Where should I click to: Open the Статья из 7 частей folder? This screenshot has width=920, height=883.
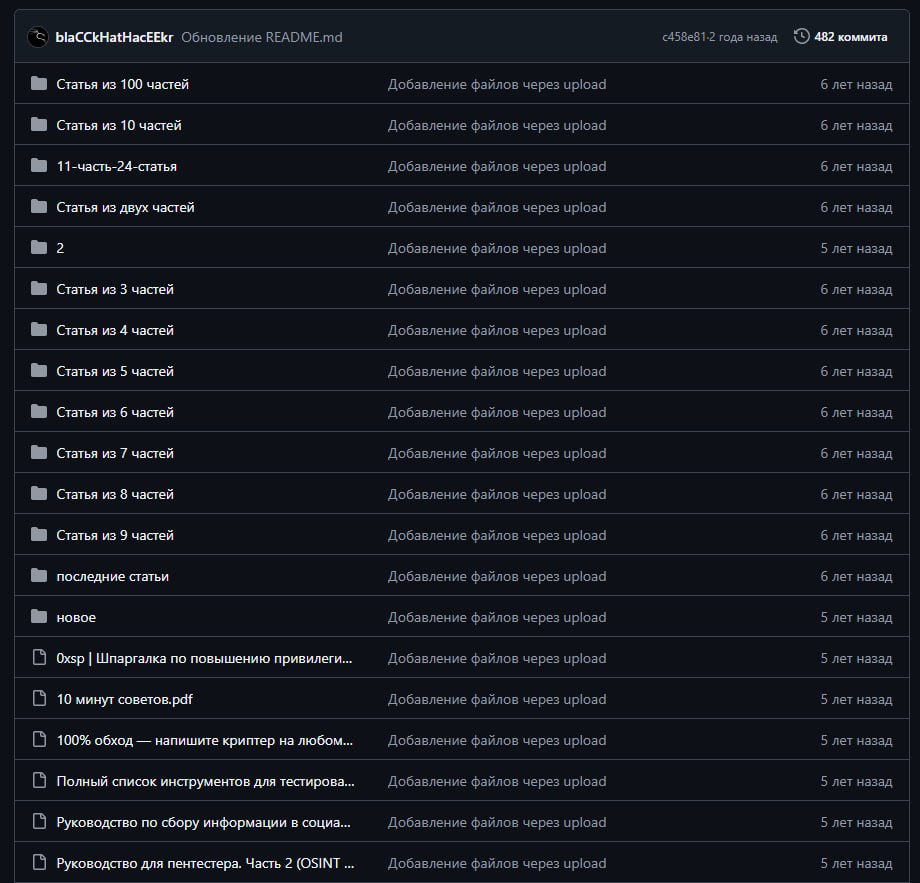(115, 453)
